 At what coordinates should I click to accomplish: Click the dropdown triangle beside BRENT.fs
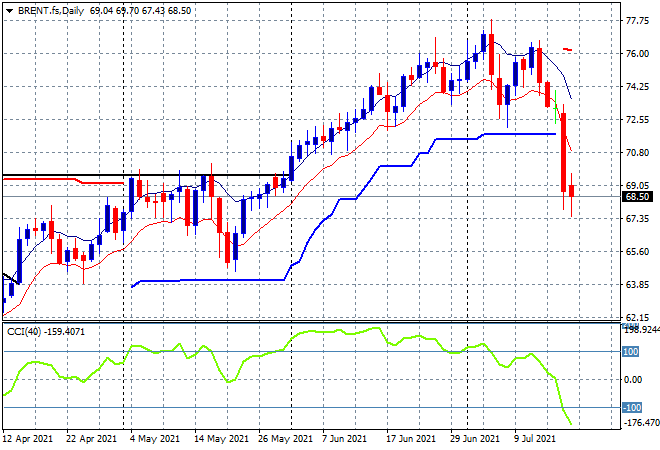click(10, 11)
